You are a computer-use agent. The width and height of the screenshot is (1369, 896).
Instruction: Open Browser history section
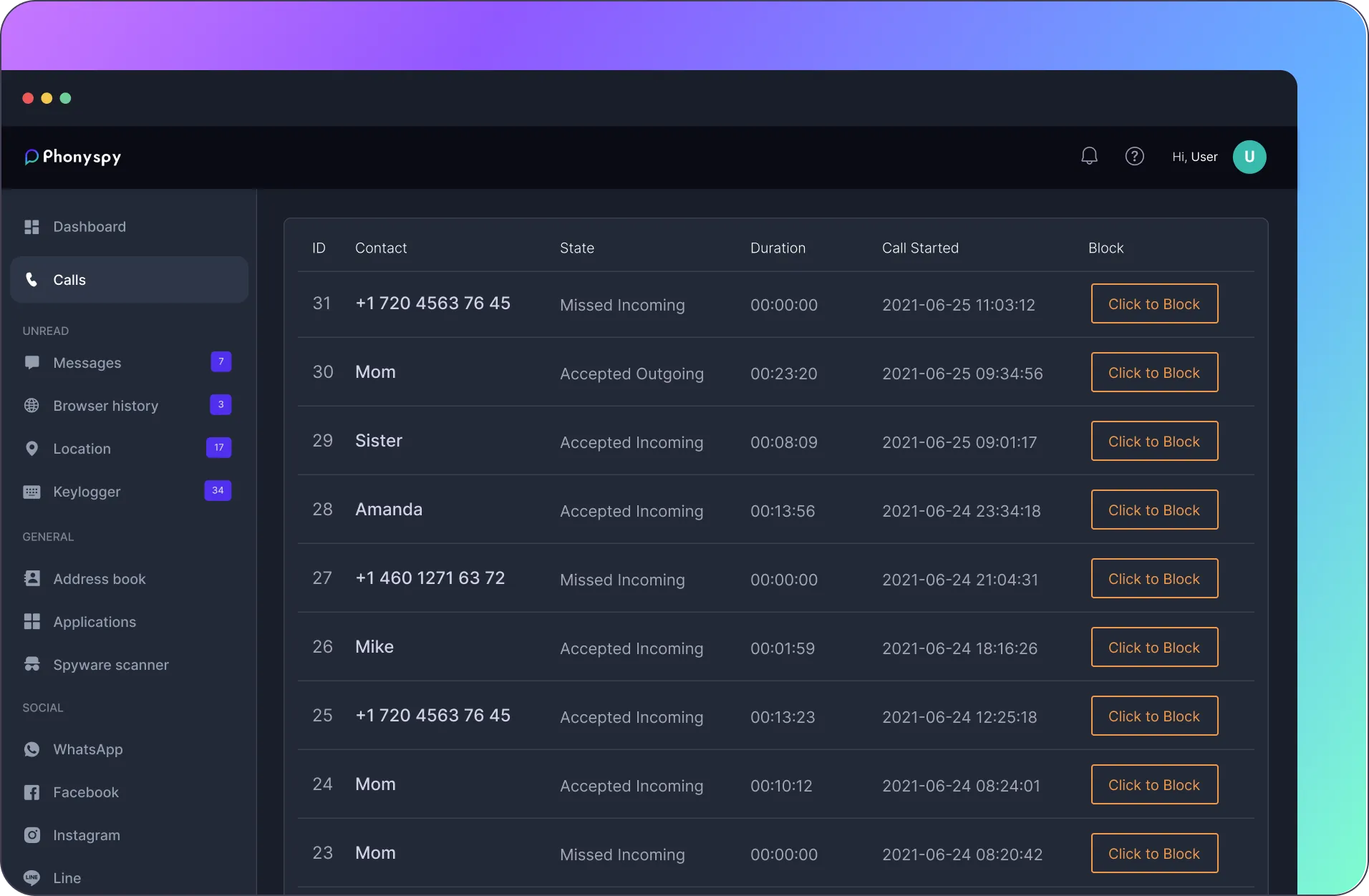(x=105, y=406)
